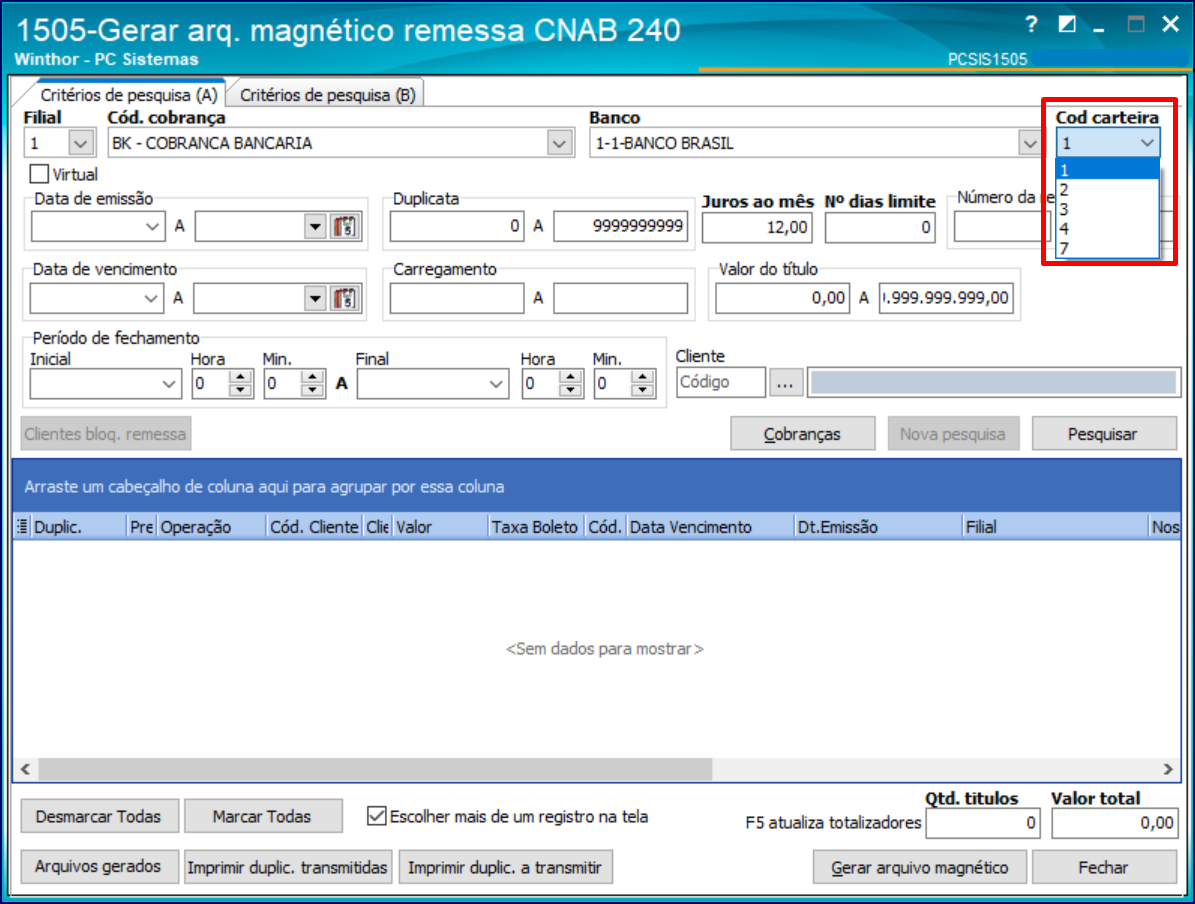Viewport: 1195px width, 904px height.
Task: Click the Juros ao mês field
Action: (757, 228)
